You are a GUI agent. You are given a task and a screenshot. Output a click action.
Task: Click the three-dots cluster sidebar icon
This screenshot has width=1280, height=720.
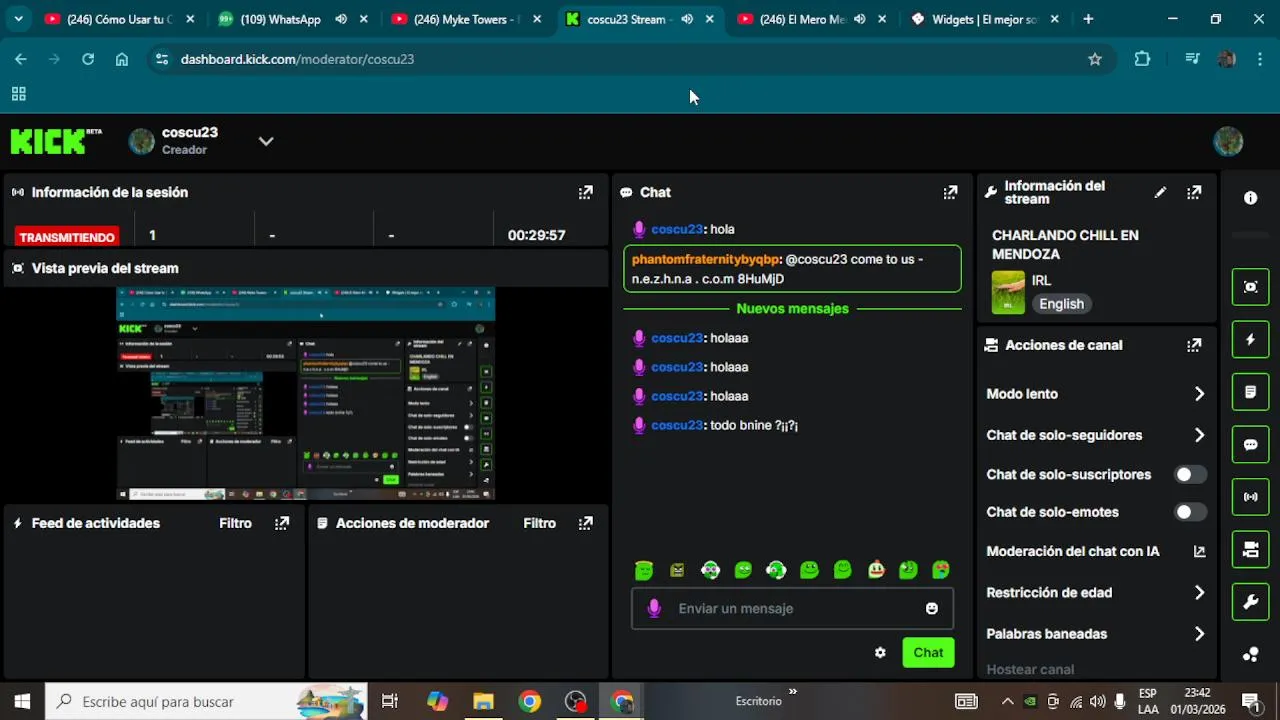point(1250,655)
